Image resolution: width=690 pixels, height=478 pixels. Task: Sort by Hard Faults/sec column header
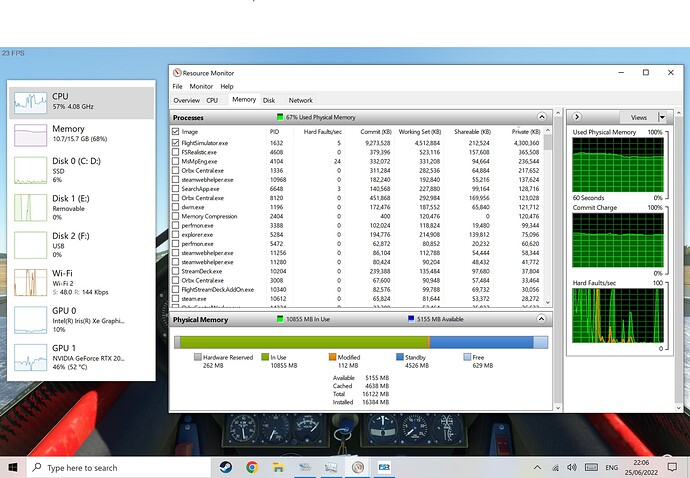(323, 132)
